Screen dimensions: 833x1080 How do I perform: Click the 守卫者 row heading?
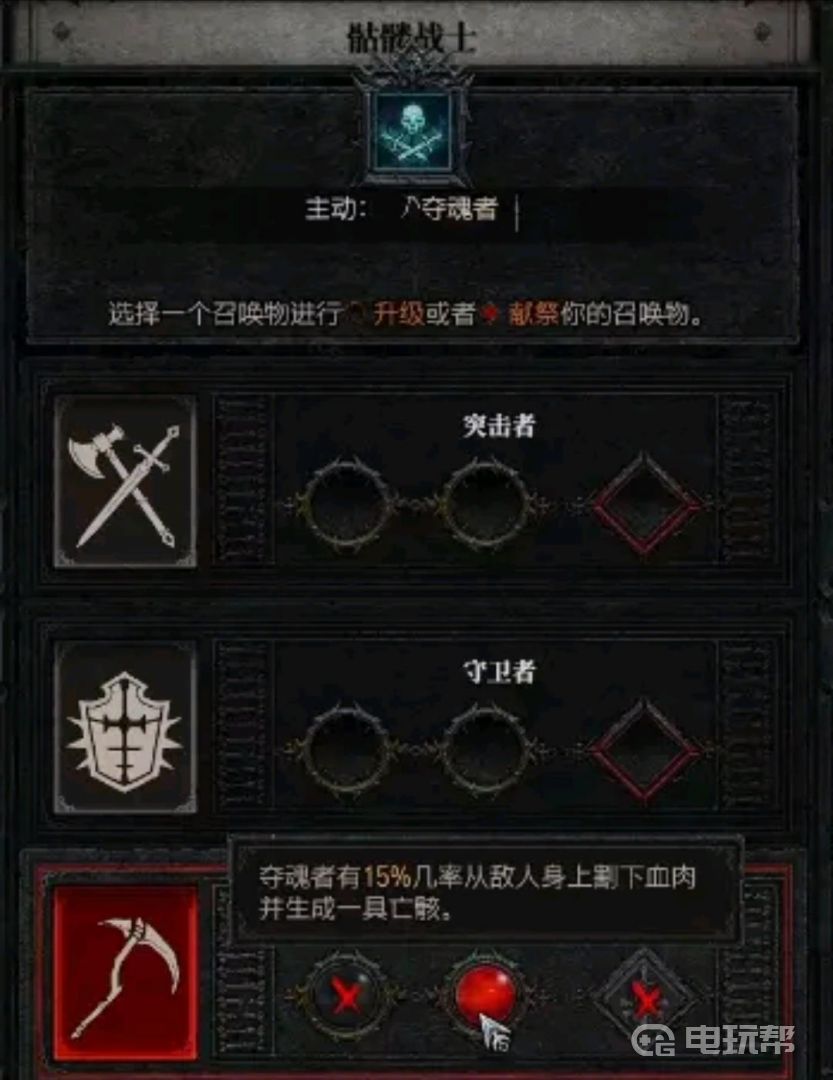[x=499, y=672]
